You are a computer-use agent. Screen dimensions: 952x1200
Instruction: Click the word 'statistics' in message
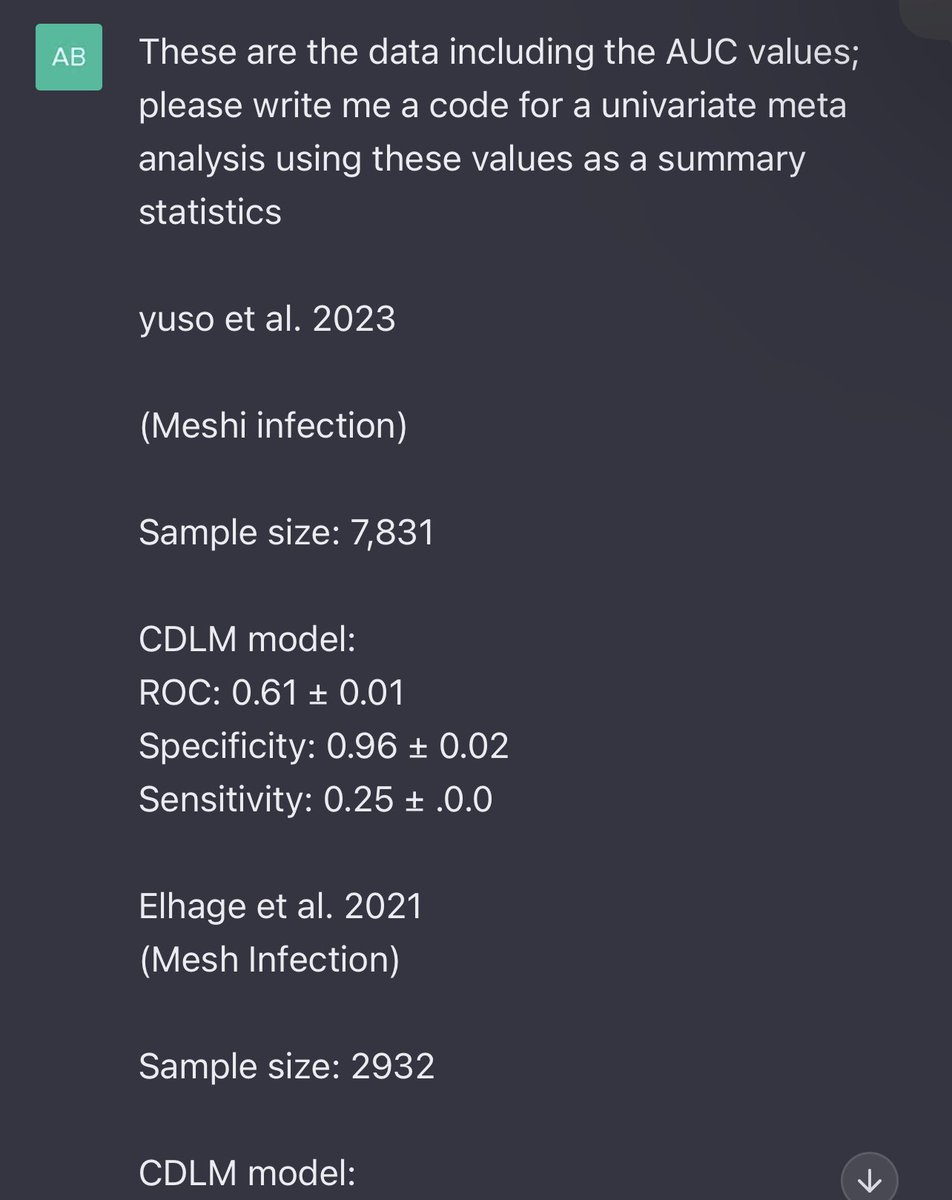pos(210,212)
